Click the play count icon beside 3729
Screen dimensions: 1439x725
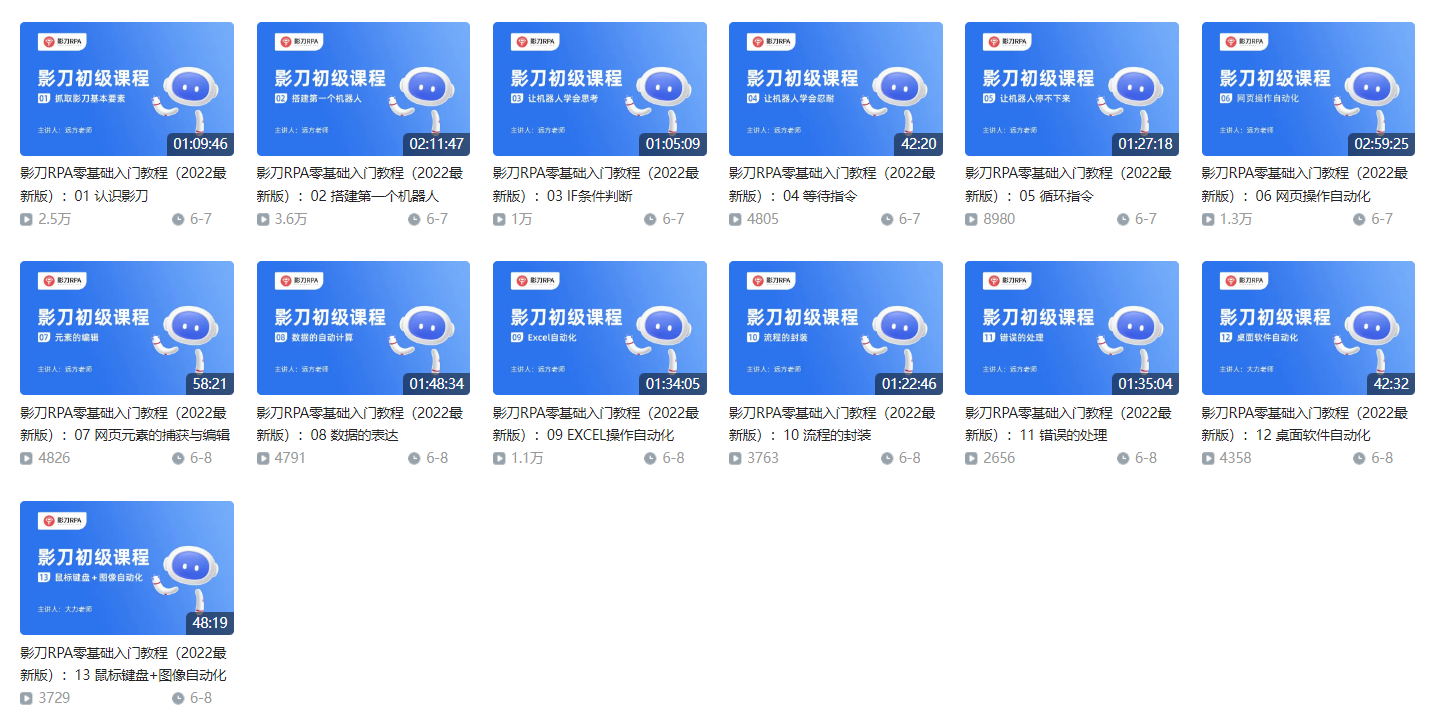tap(26, 698)
